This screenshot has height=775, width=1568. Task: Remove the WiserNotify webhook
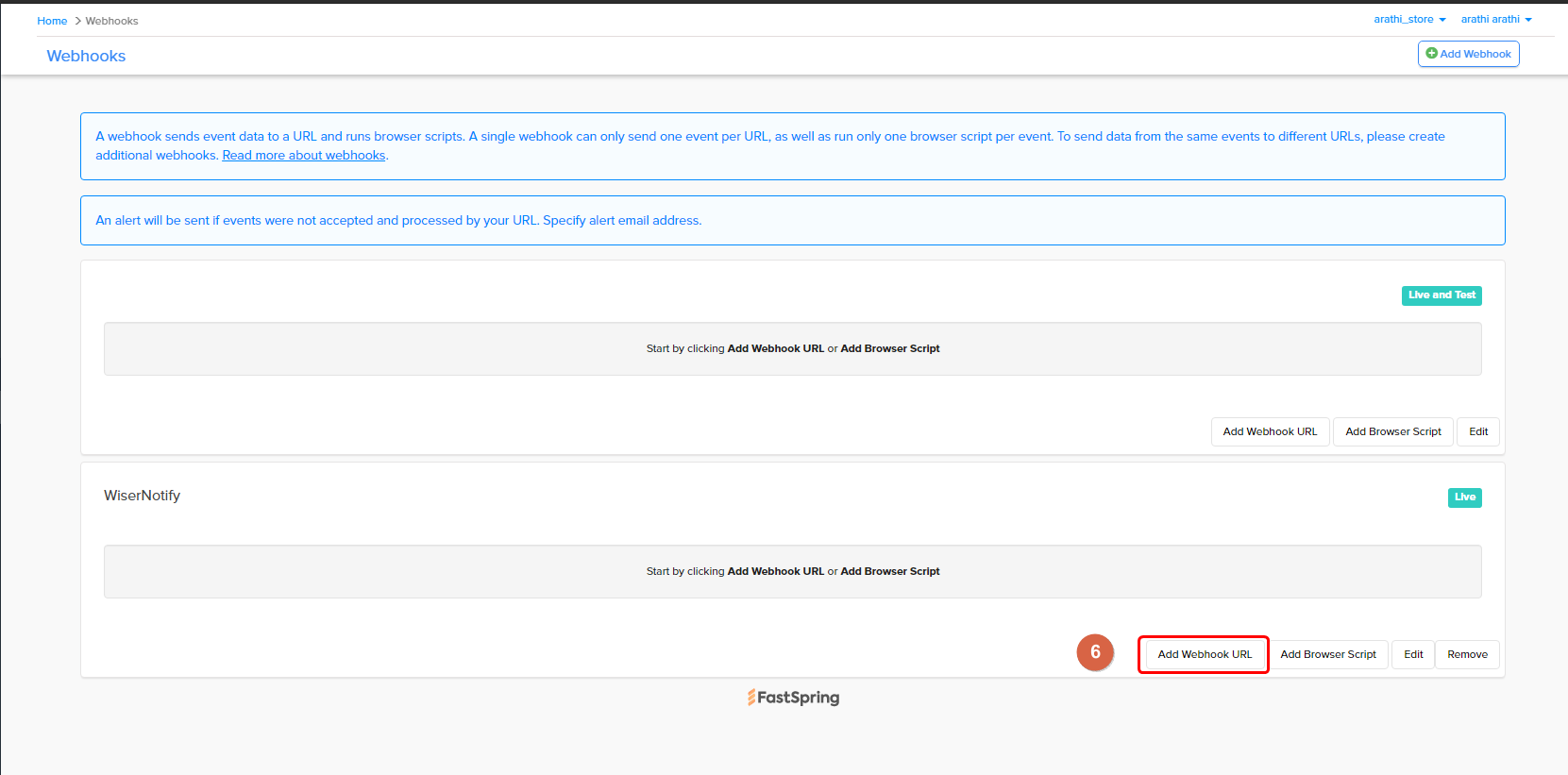pos(1467,654)
